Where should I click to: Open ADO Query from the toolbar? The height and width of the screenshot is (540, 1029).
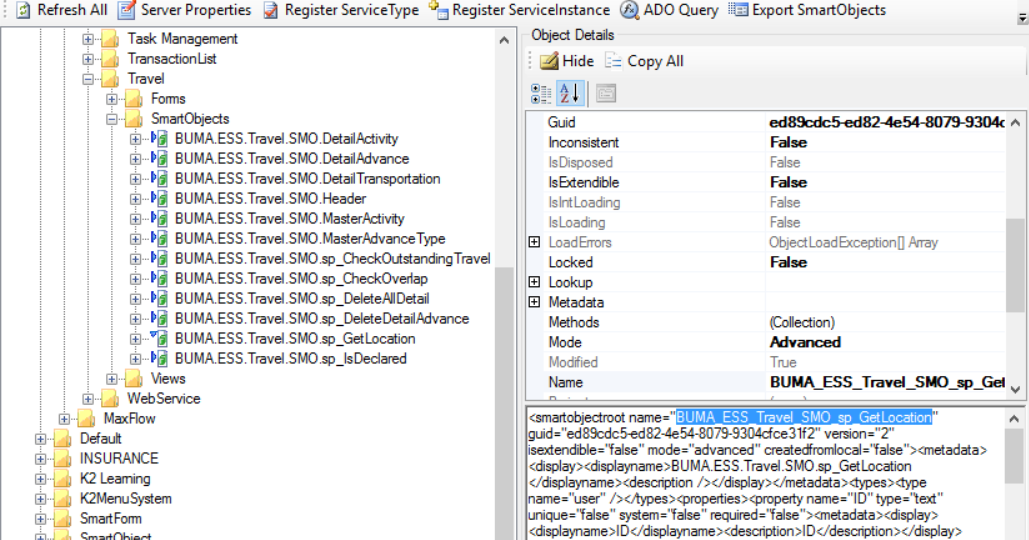pos(669,10)
